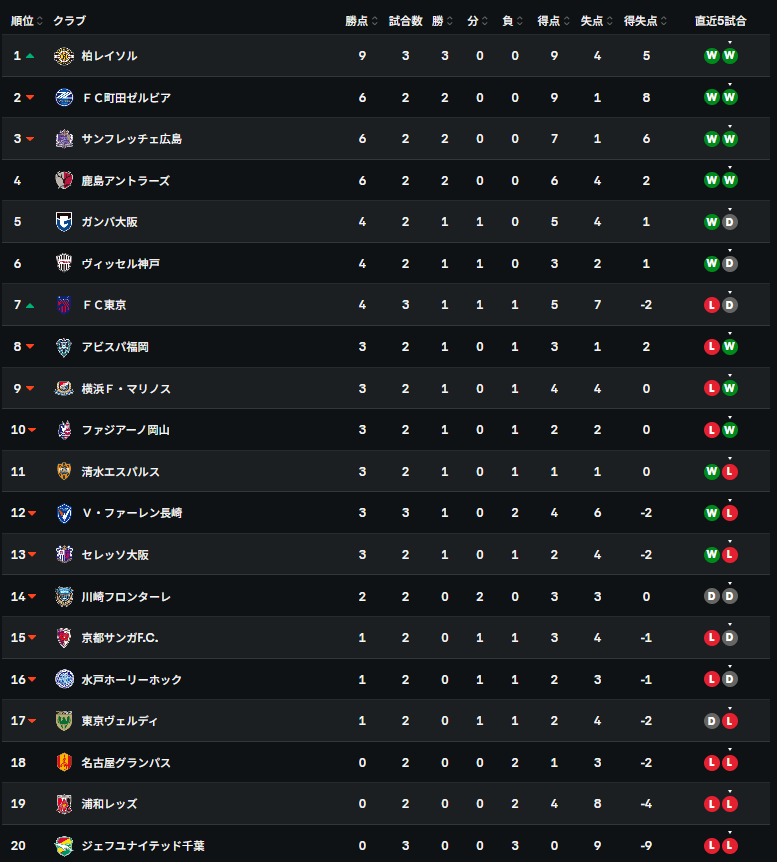This screenshot has width=777, height=862.
Task: Open the 鹿島アントラーズ team name link
Action: coord(125,180)
